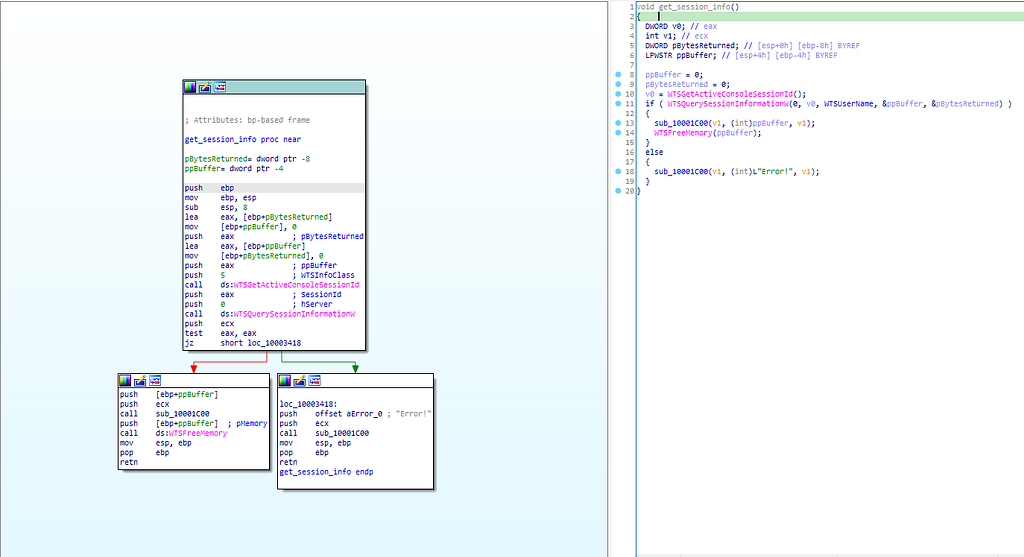Image resolution: width=1024 pixels, height=557 pixels.
Task: Click 'LPWSTR ppBuffer;' declaration in pseudocode
Action: 681,56
